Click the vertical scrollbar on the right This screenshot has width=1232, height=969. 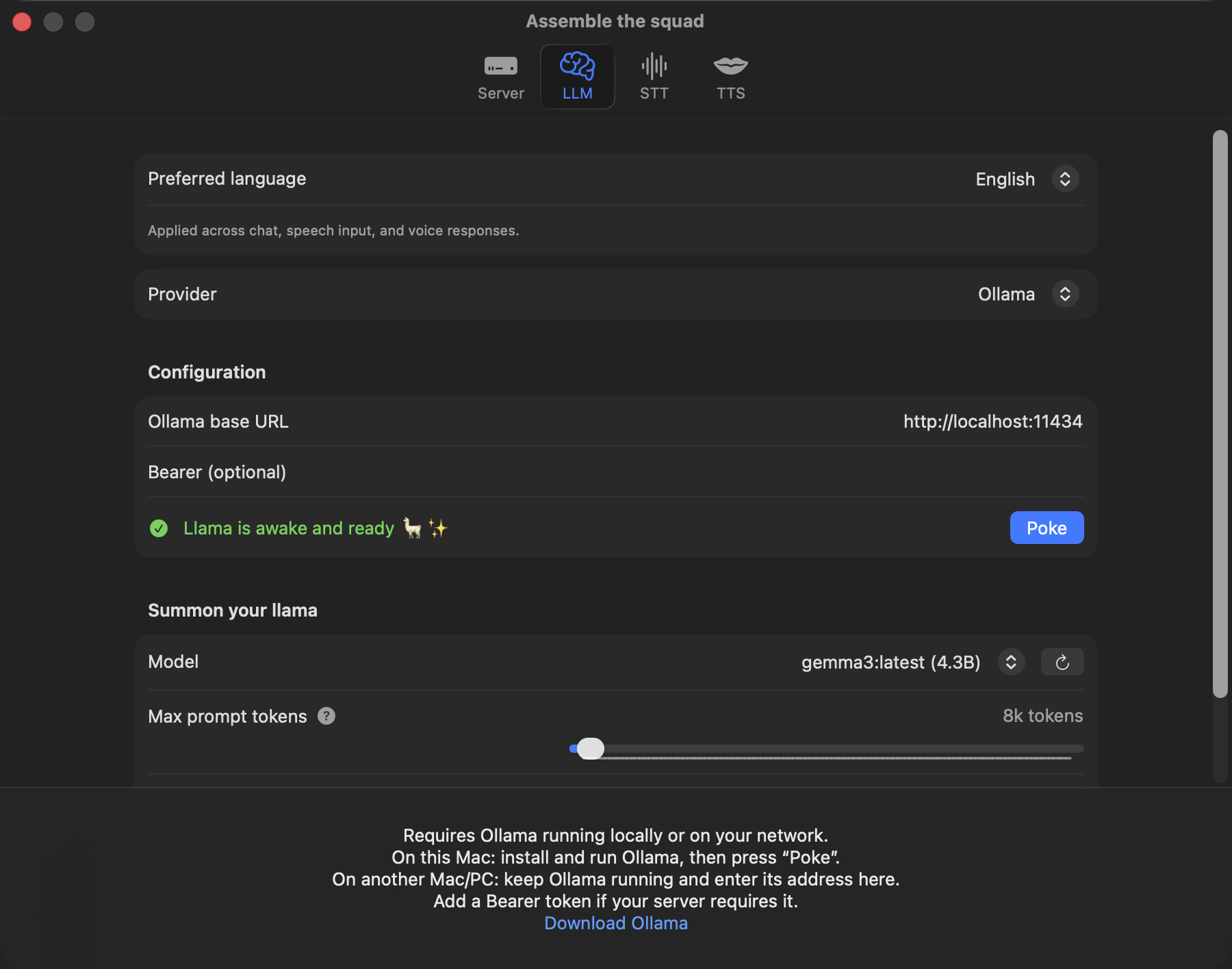pyautogui.click(x=1221, y=411)
